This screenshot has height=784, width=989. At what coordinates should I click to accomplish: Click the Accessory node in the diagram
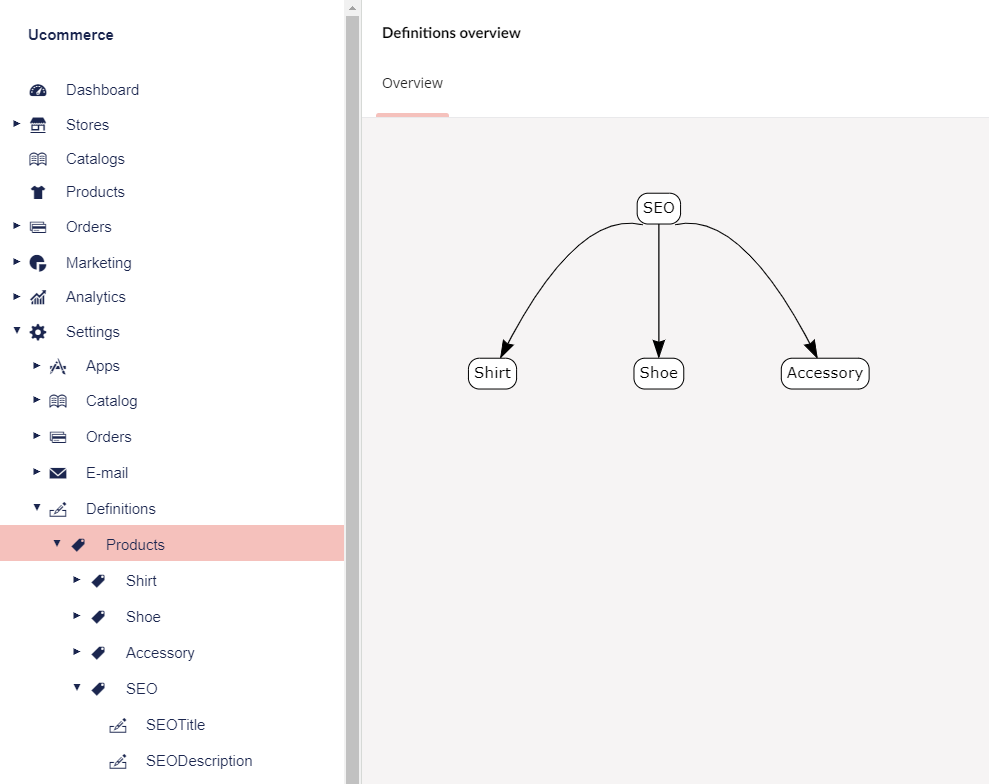(x=825, y=373)
